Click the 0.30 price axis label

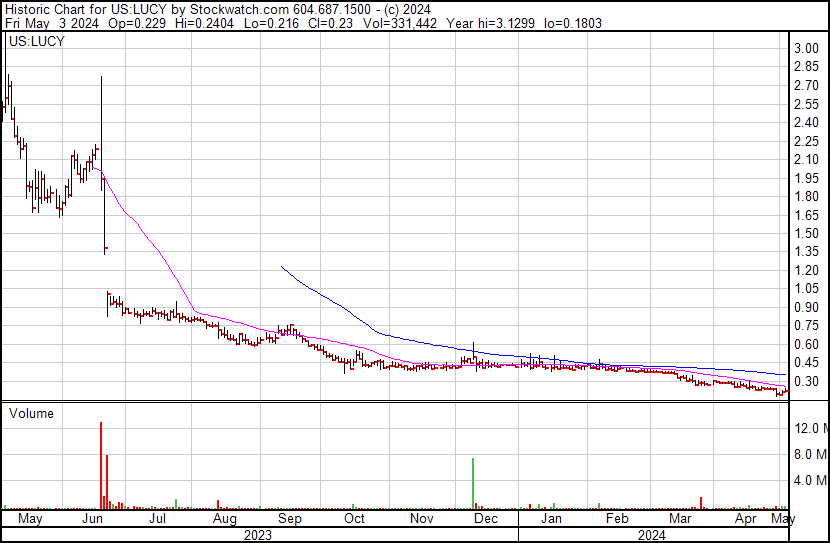pos(806,381)
